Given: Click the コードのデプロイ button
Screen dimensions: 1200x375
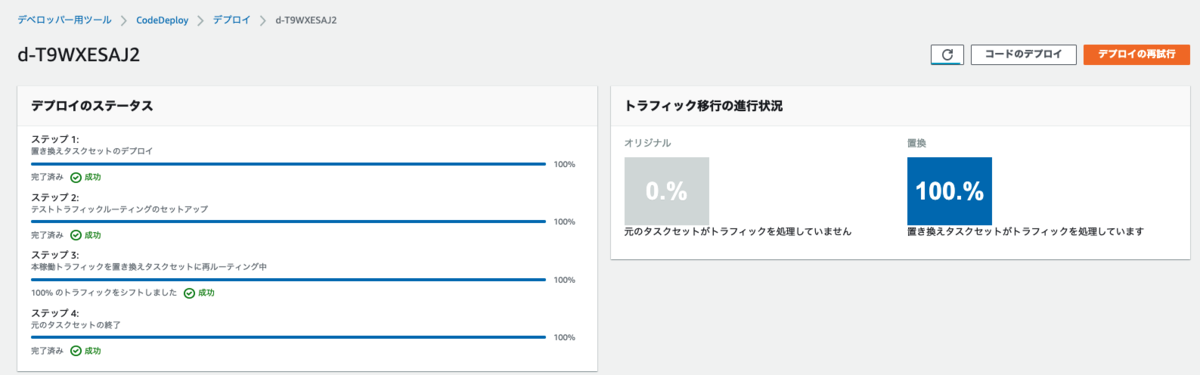Looking at the screenshot, I should point(1023,55).
